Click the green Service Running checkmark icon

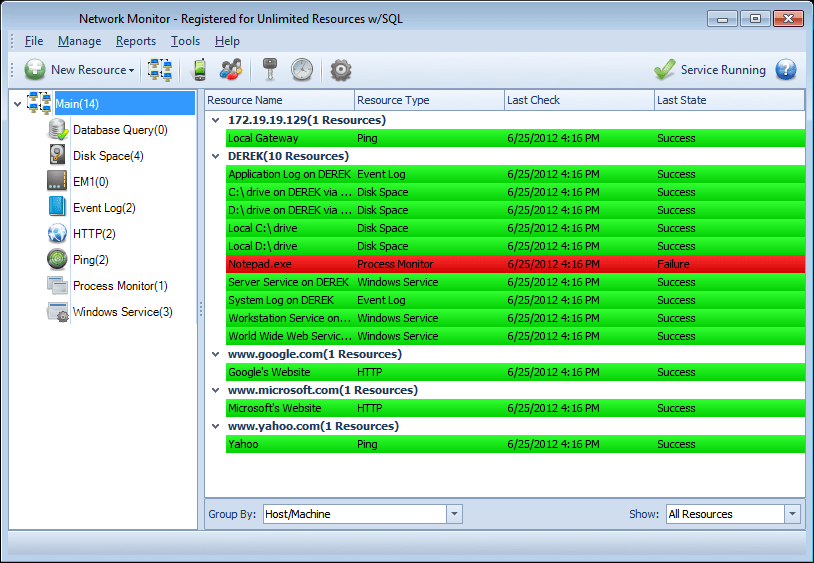pyautogui.click(x=664, y=69)
